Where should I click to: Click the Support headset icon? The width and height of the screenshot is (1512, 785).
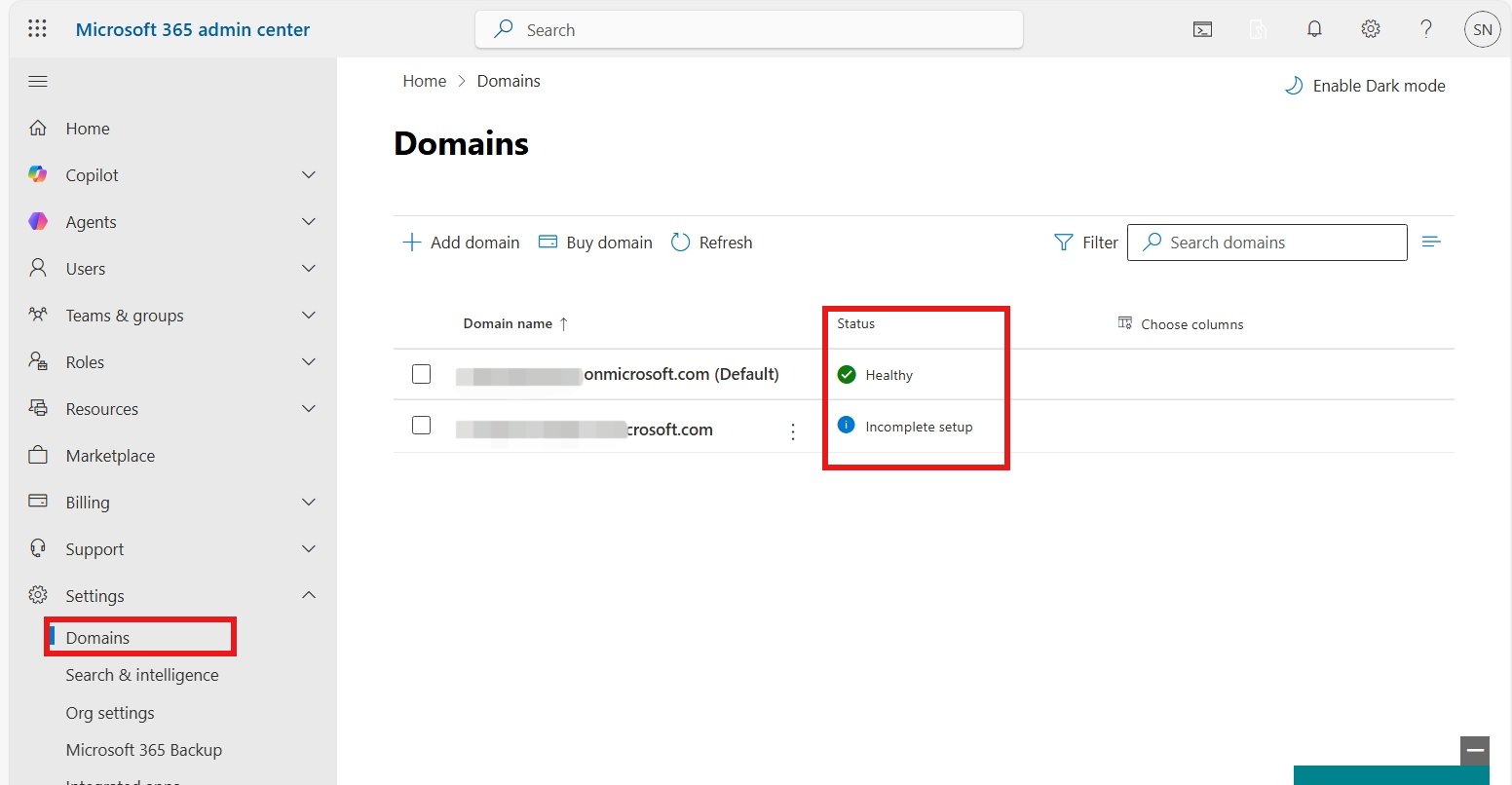pyautogui.click(x=38, y=548)
